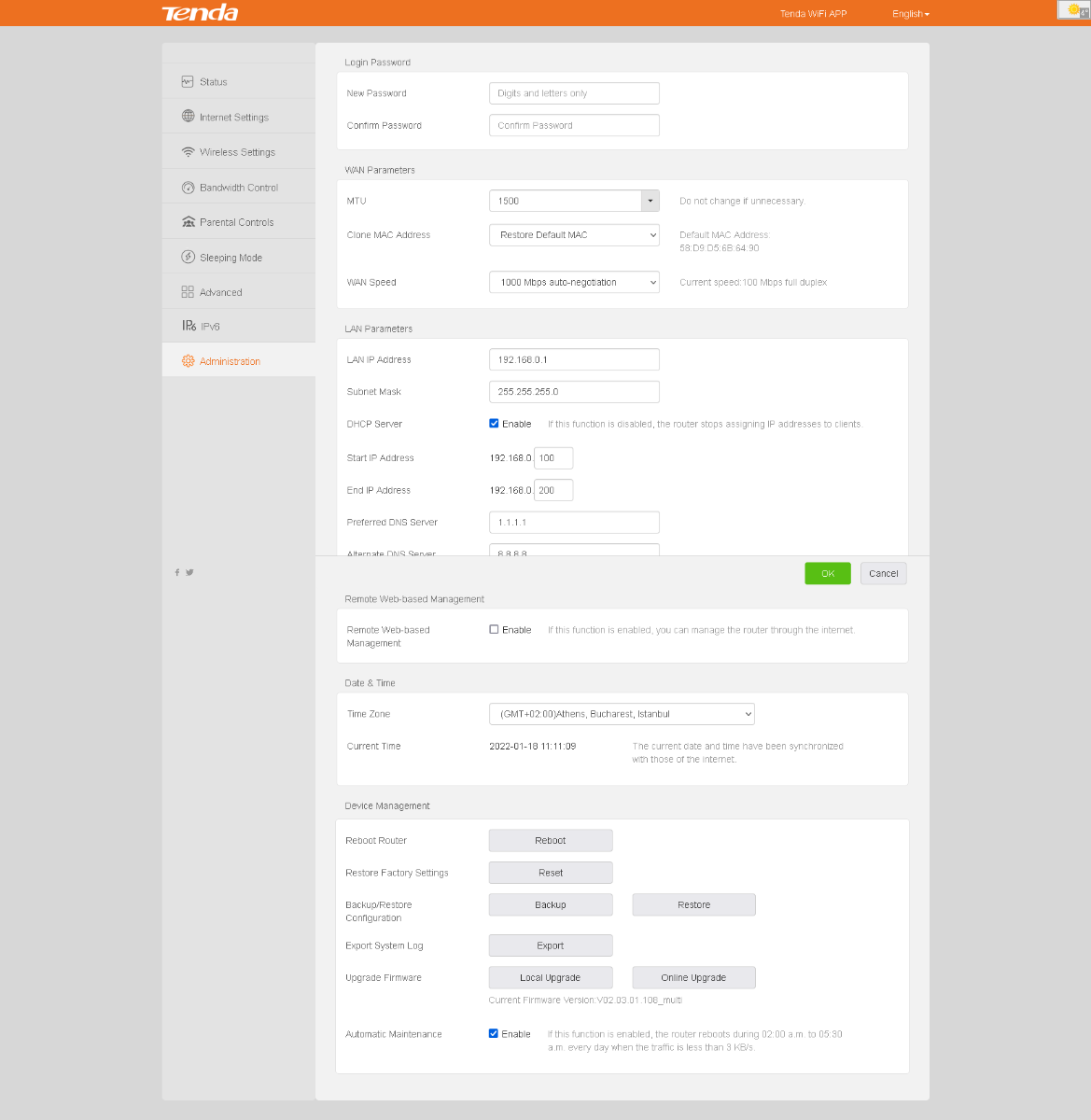Open the MTU dropdown arrow
The width and height of the screenshot is (1091, 1120).
[x=650, y=201]
